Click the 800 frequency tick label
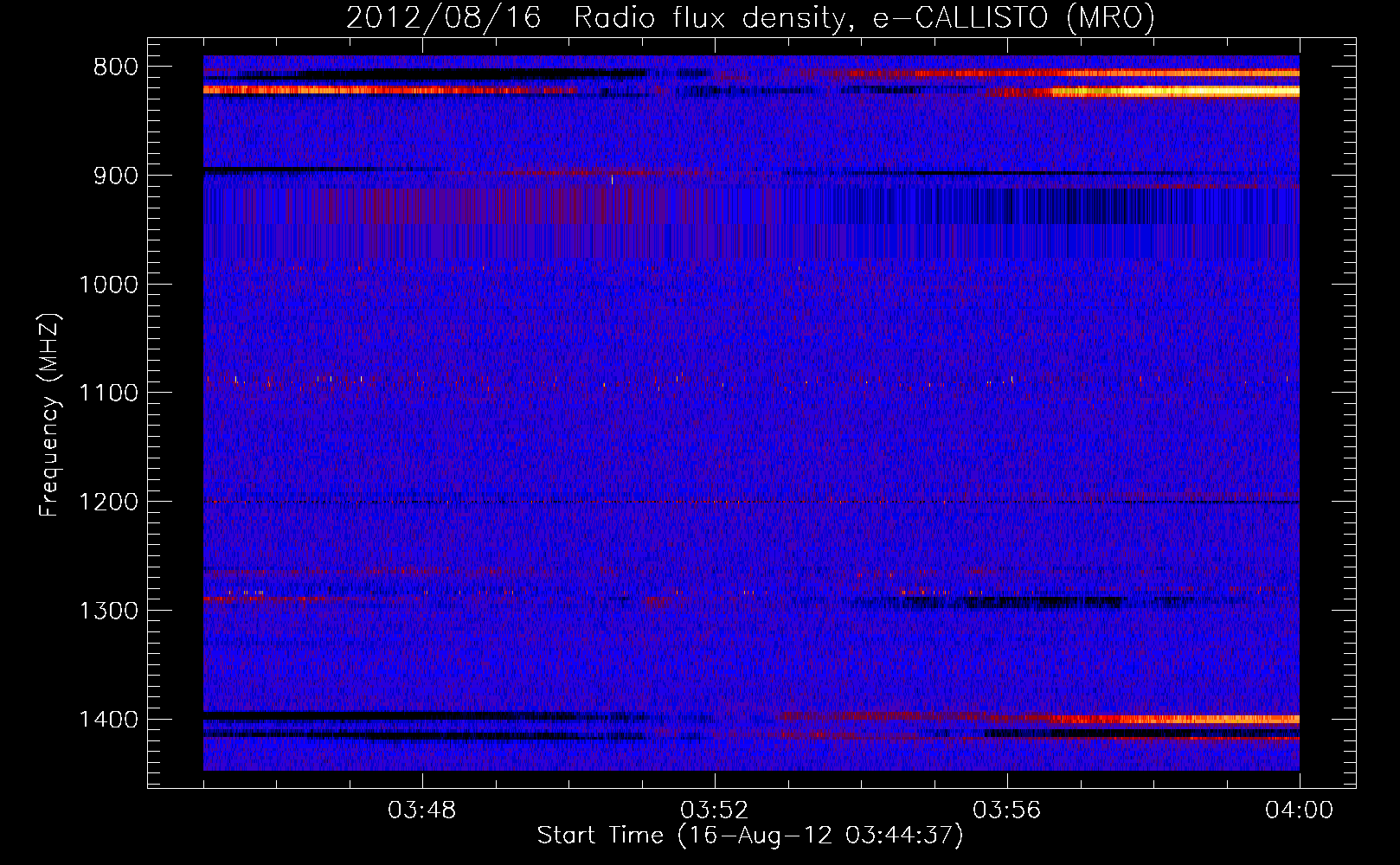This screenshot has height=865, width=1400. click(115, 67)
